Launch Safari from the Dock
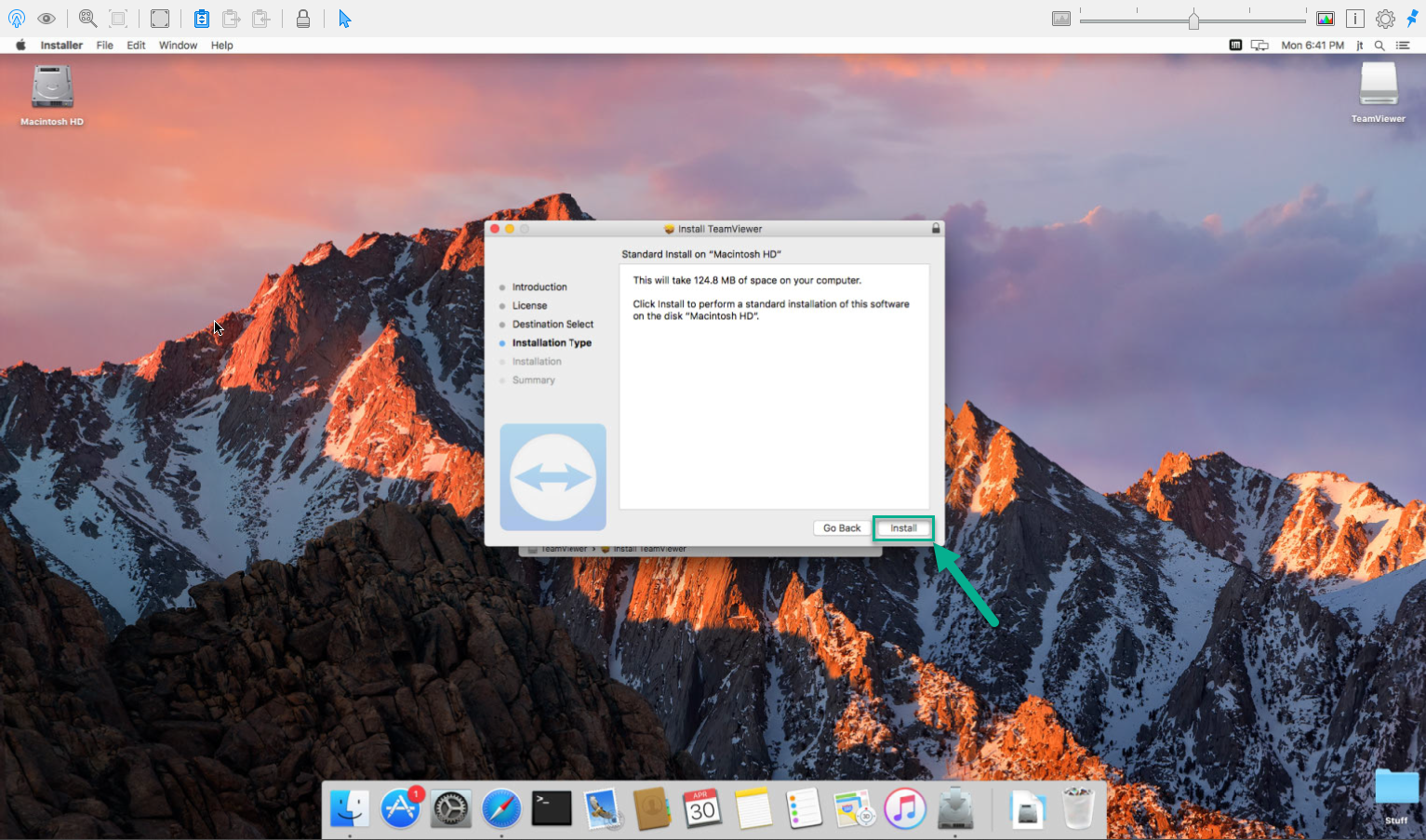 tap(501, 809)
